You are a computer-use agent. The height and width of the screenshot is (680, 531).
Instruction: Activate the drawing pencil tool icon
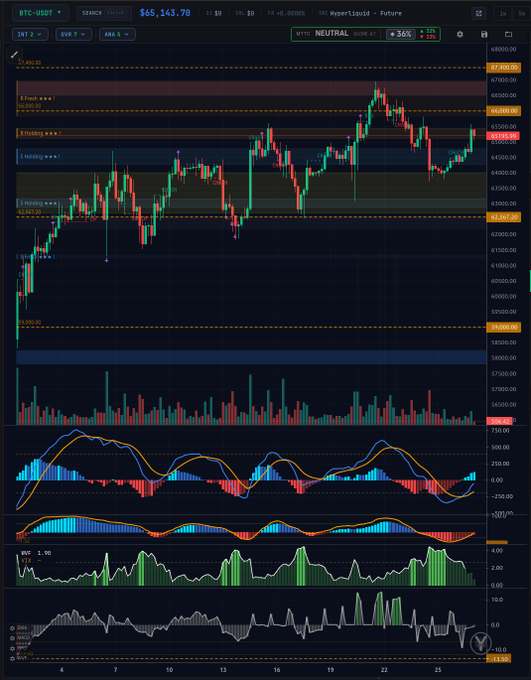coord(14,54)
